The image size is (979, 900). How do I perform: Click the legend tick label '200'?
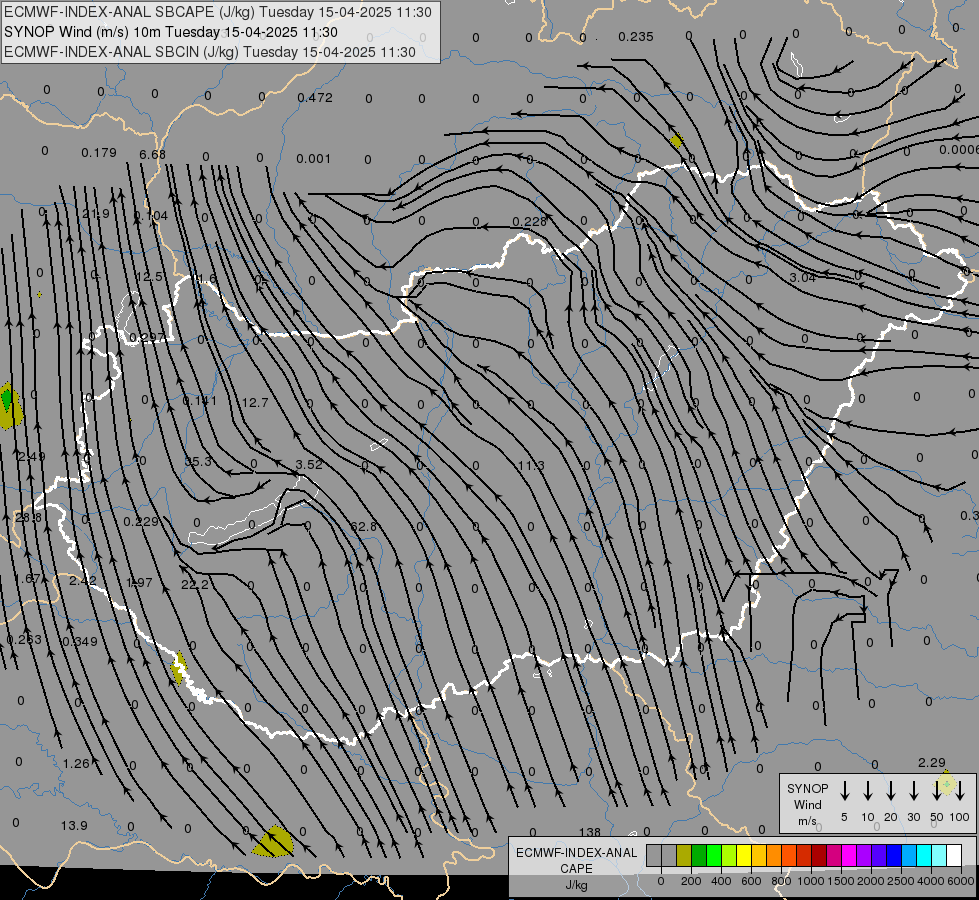[x=691, y=881]
